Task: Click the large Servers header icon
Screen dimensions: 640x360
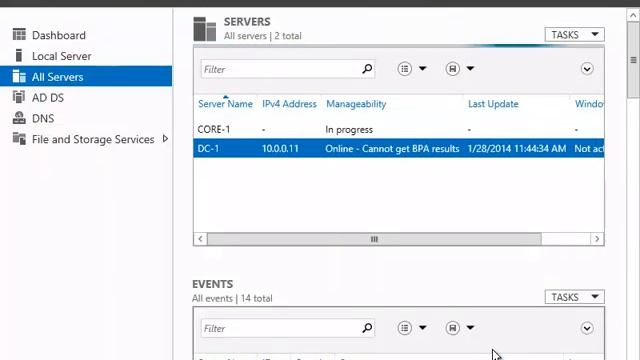Action: click(x=204, y=29)
